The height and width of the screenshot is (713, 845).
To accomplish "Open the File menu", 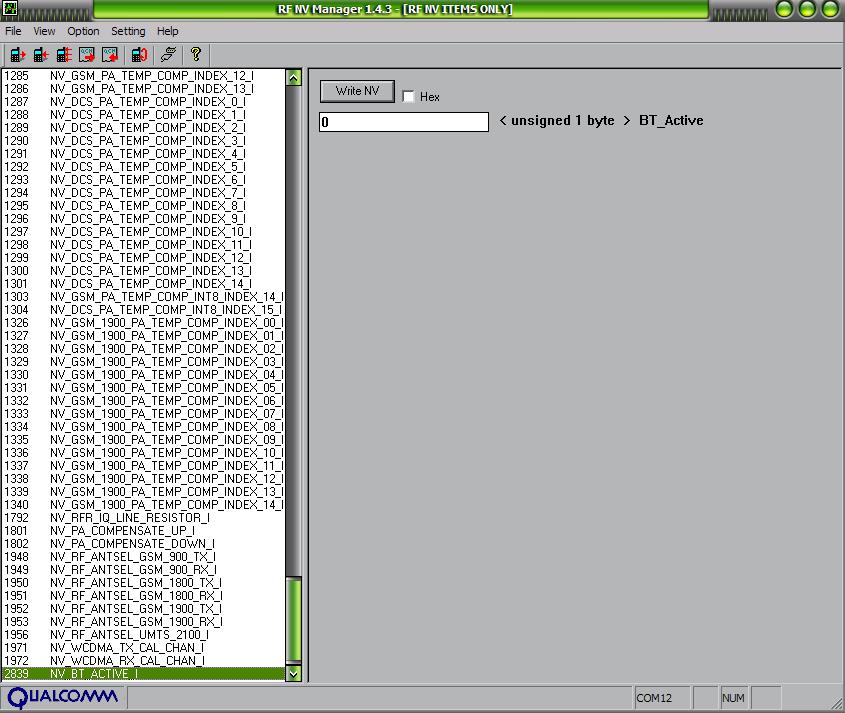I will pos(13,31).
